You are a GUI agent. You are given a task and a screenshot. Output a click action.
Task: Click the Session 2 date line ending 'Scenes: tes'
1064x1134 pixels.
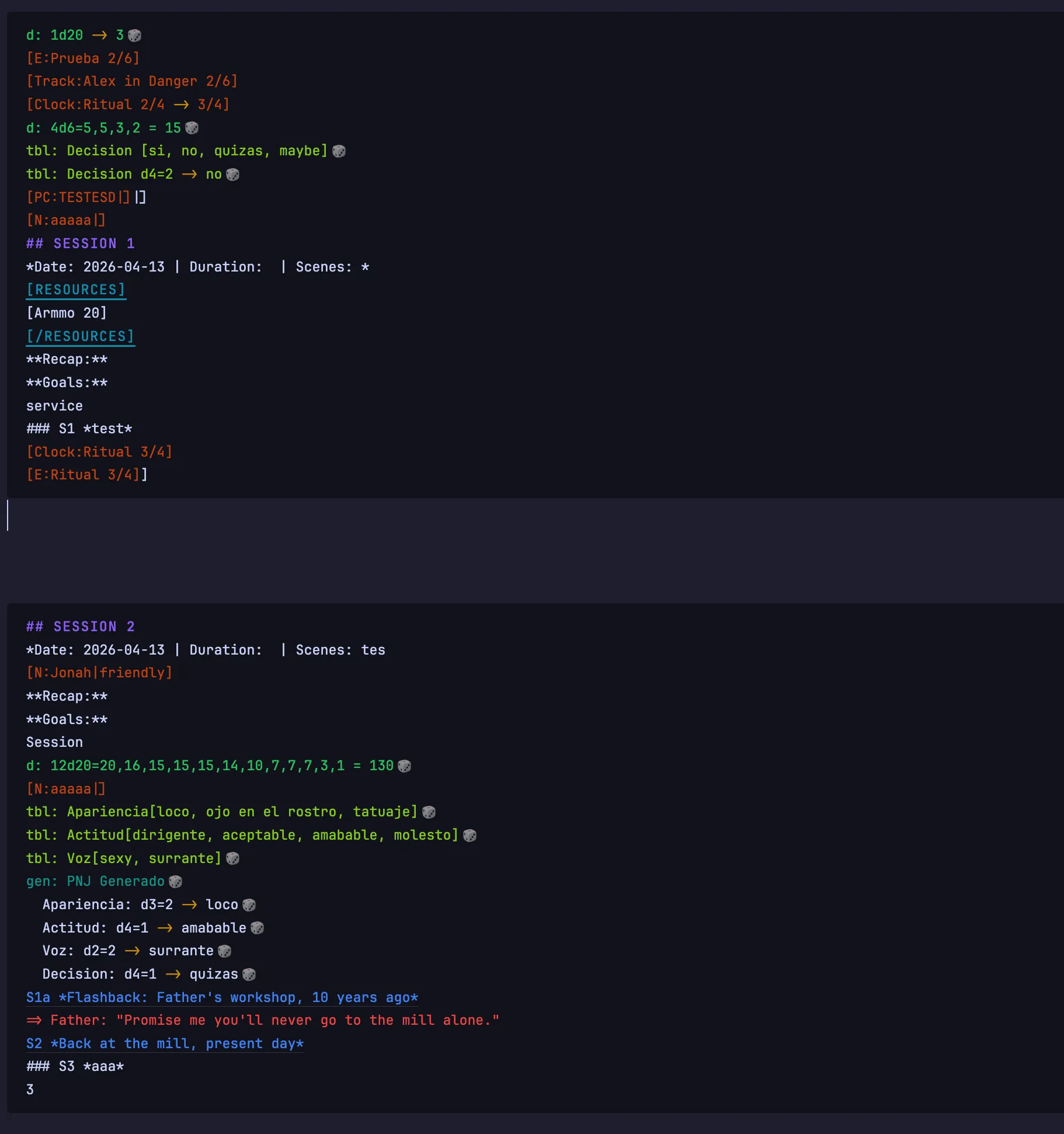coord(206,650)
